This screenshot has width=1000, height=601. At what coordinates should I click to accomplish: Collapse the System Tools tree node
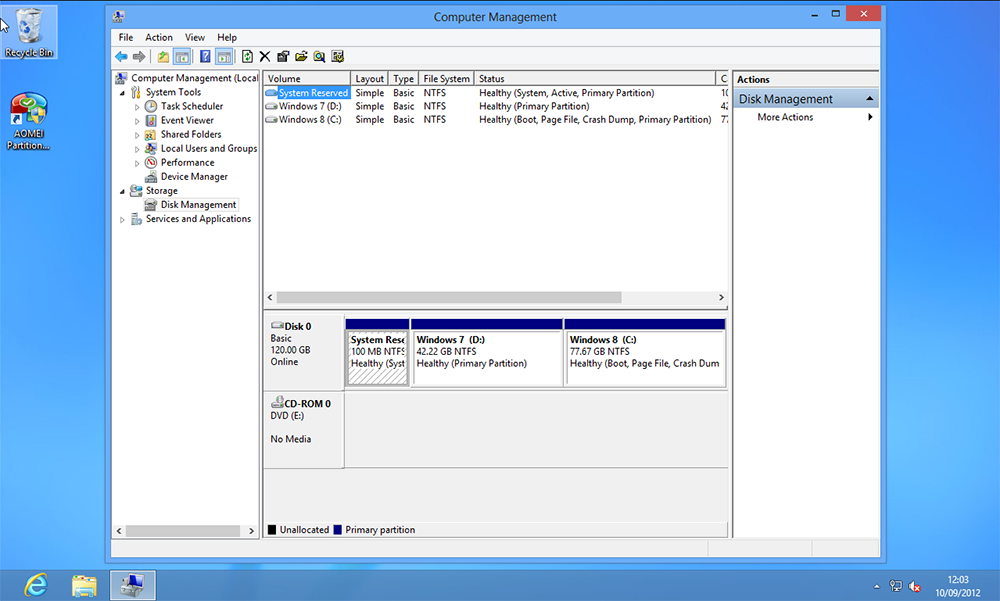[122, 93]
